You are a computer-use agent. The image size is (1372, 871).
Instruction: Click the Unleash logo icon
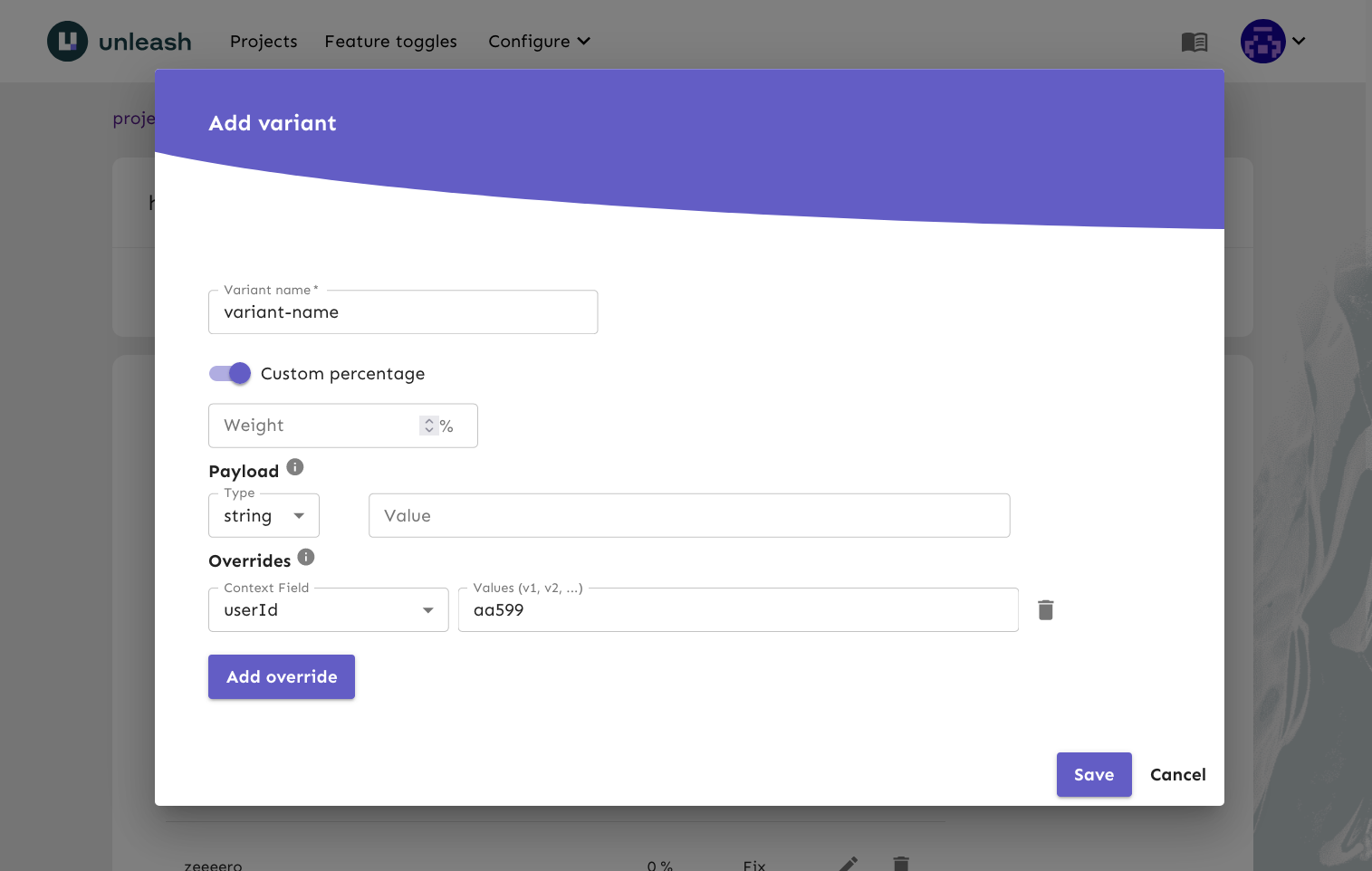click(x=67, y=42)
